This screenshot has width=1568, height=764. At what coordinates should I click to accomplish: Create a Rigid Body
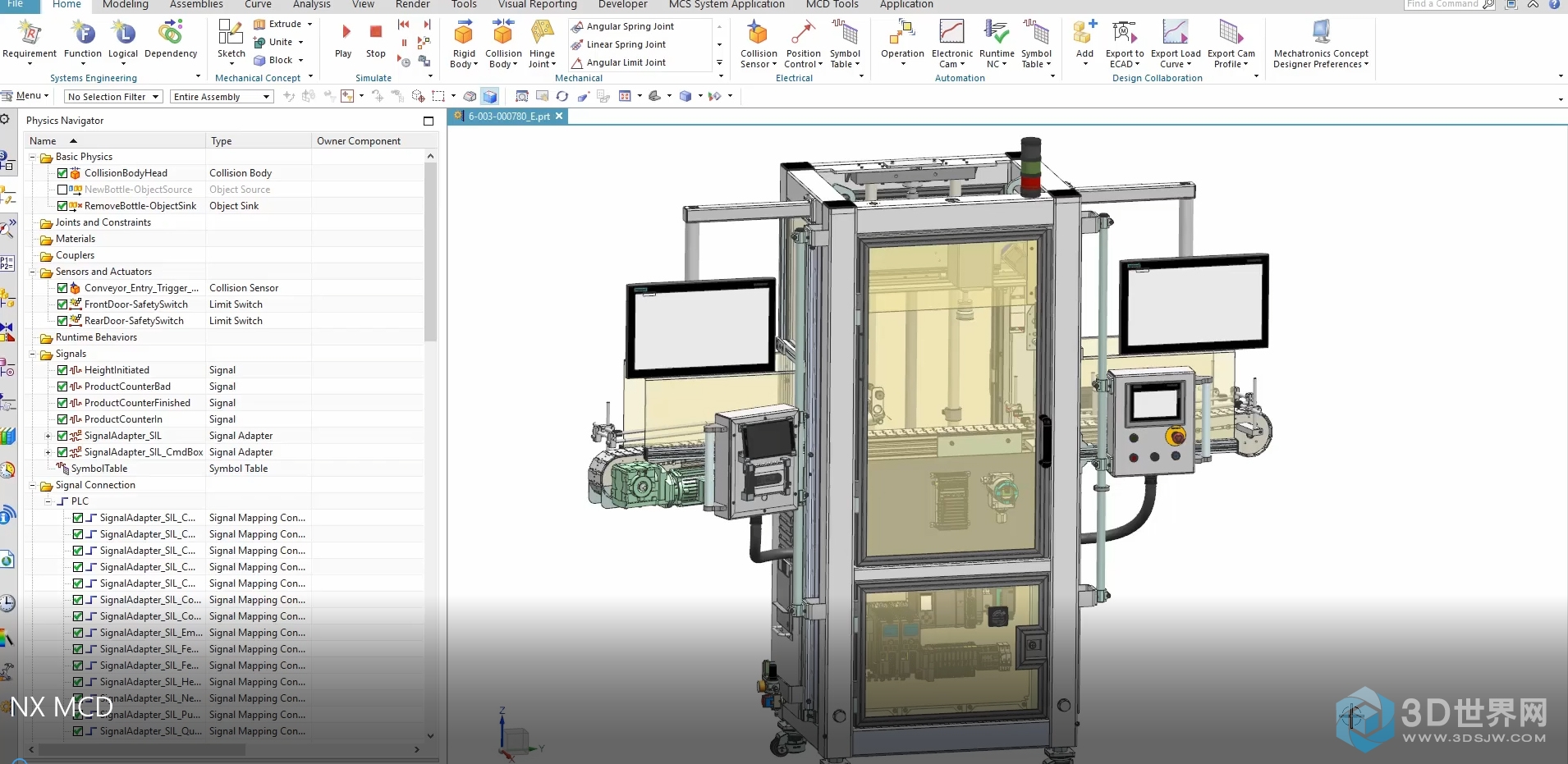click(x=464, y=44)
